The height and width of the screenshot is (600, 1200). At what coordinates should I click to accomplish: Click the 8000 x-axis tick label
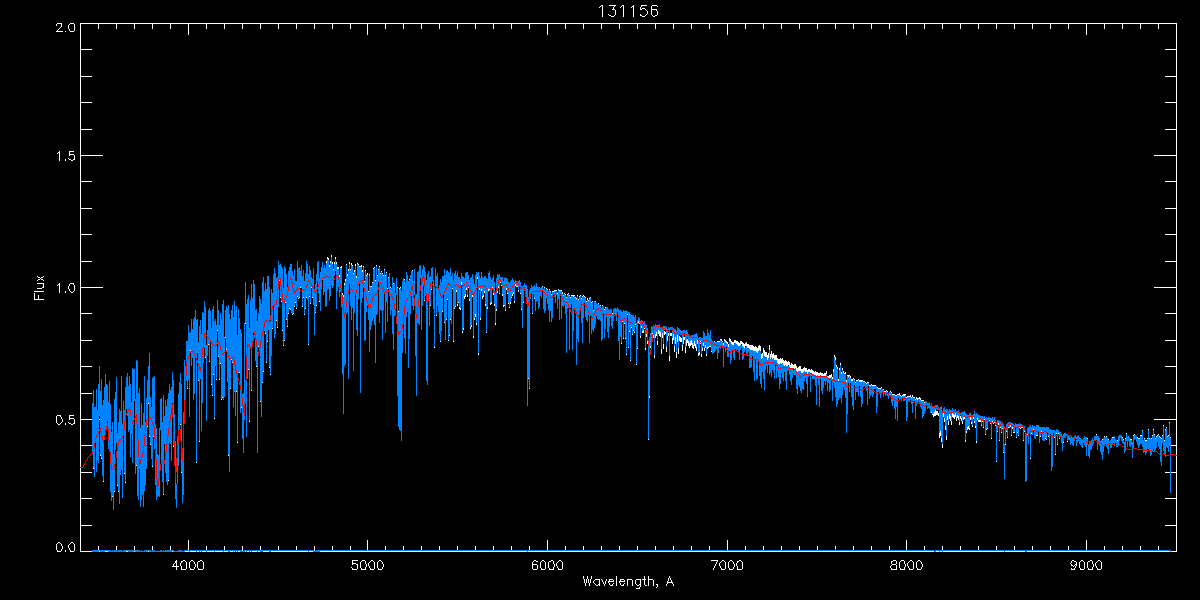click(x=907, y=563)
